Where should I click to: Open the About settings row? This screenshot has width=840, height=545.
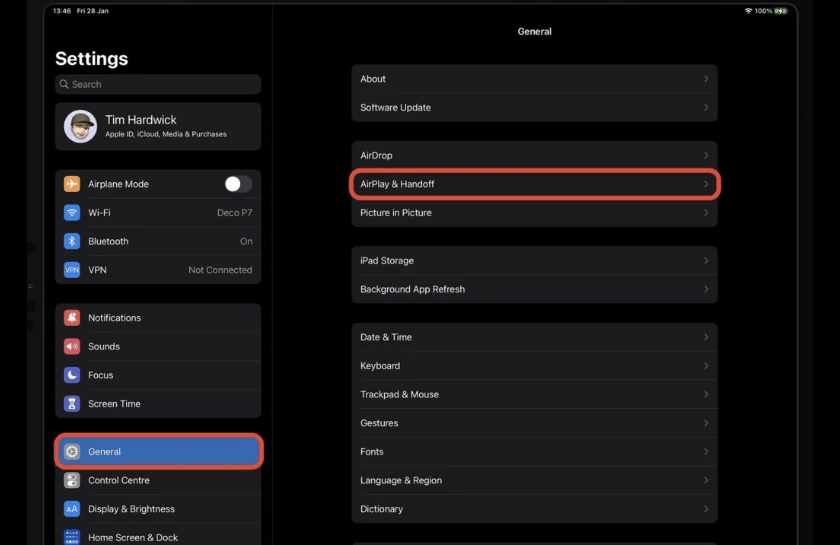[534, 79]
